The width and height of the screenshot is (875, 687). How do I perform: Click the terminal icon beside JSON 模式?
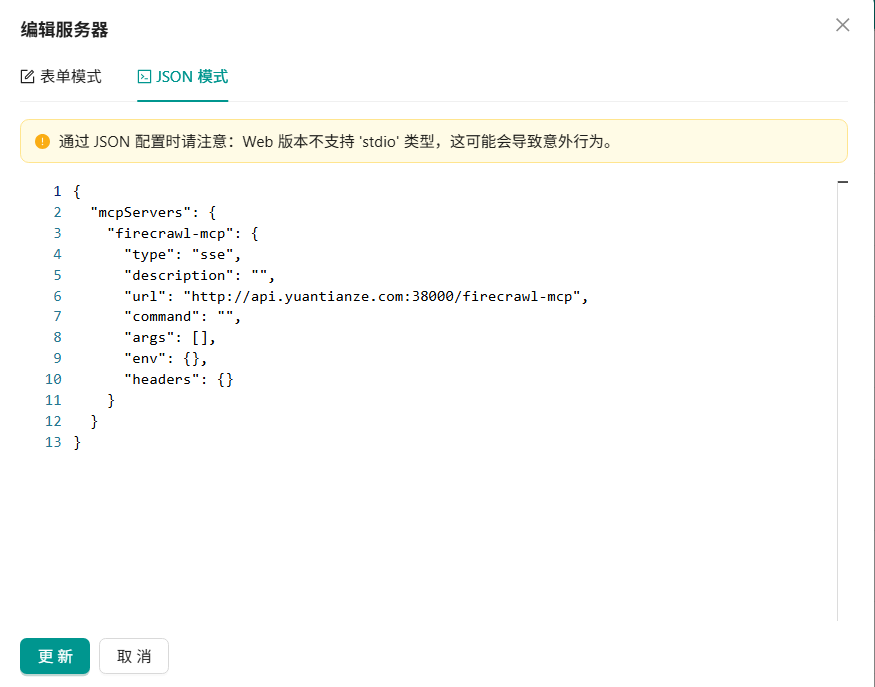pos(145,77)
